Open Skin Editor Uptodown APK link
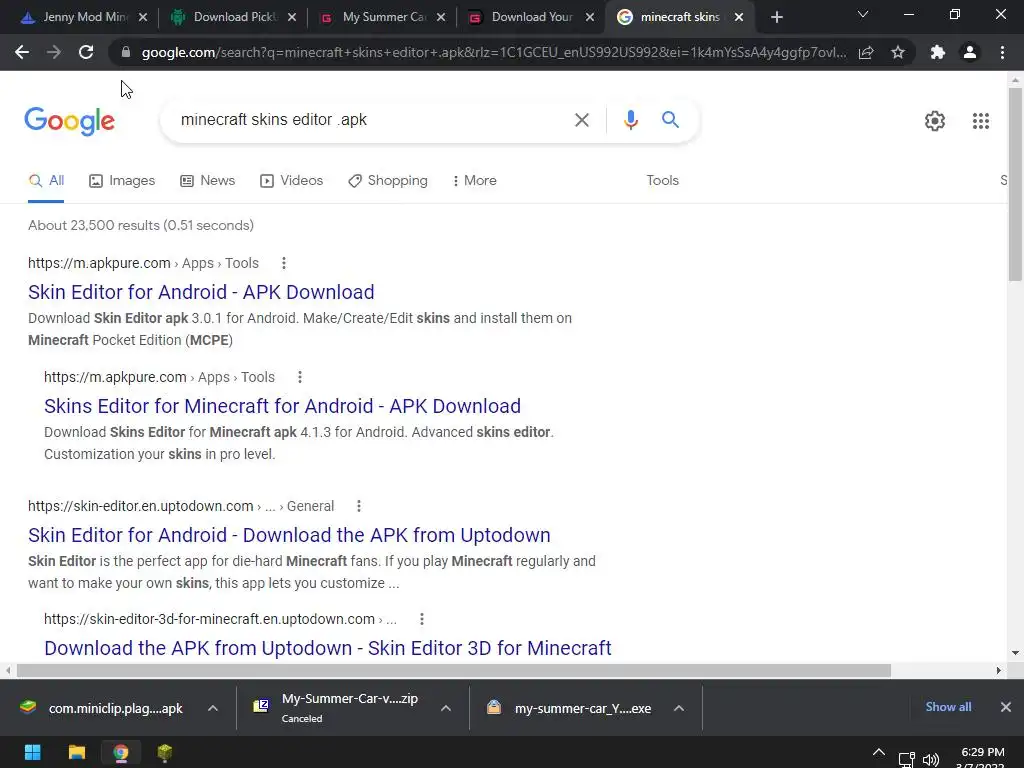Viewport: 1024px width, 768px height. 289,536
